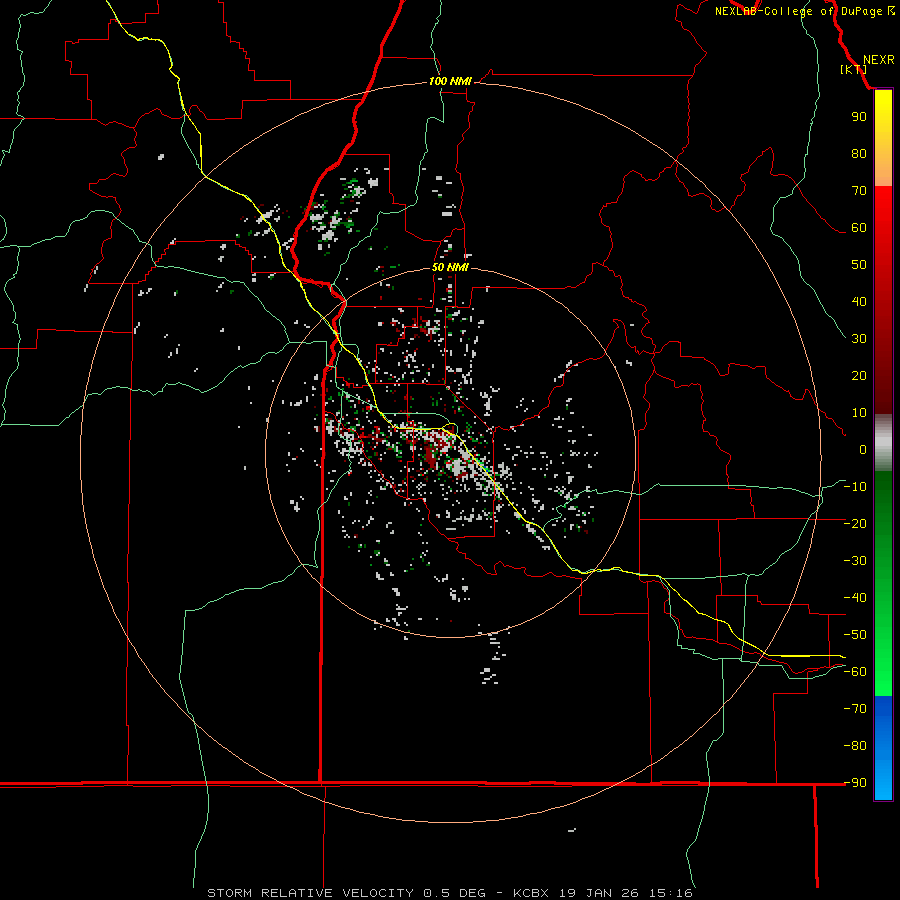Select the 0 value on velocity scale
This screenshot has width=900, height=900.
pos(863,449)
